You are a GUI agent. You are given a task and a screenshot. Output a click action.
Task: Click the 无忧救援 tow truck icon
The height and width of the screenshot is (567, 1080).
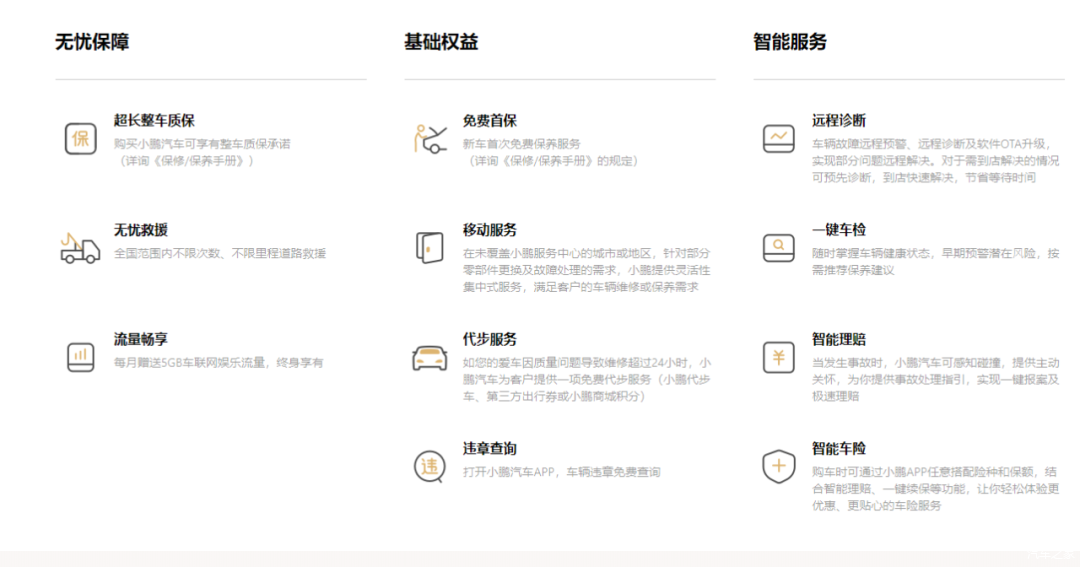[80, 247]
